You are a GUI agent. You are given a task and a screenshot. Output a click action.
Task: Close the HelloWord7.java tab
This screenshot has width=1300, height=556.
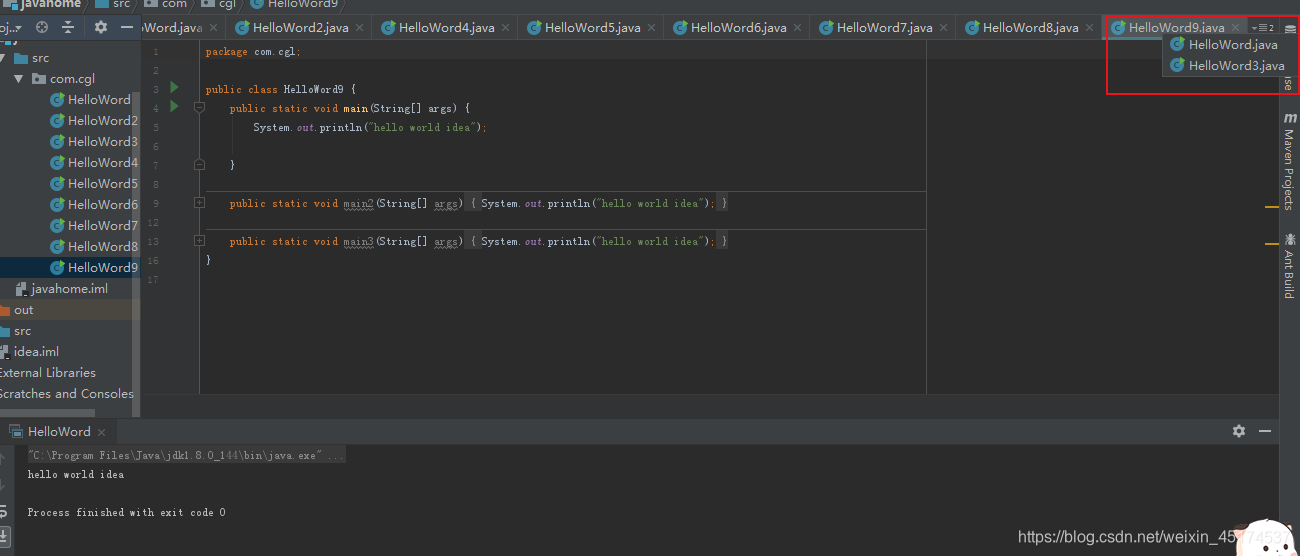click(943, 28)
